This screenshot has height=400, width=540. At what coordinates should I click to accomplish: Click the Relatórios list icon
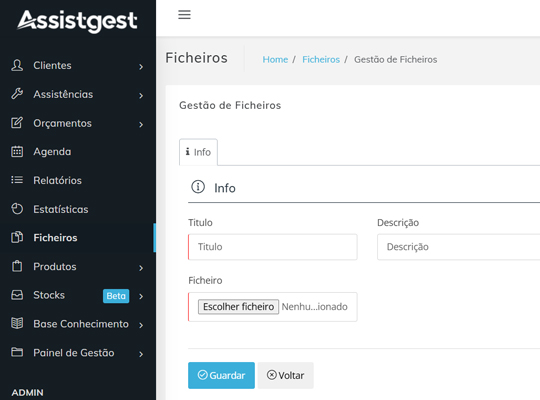coord(17,180)
